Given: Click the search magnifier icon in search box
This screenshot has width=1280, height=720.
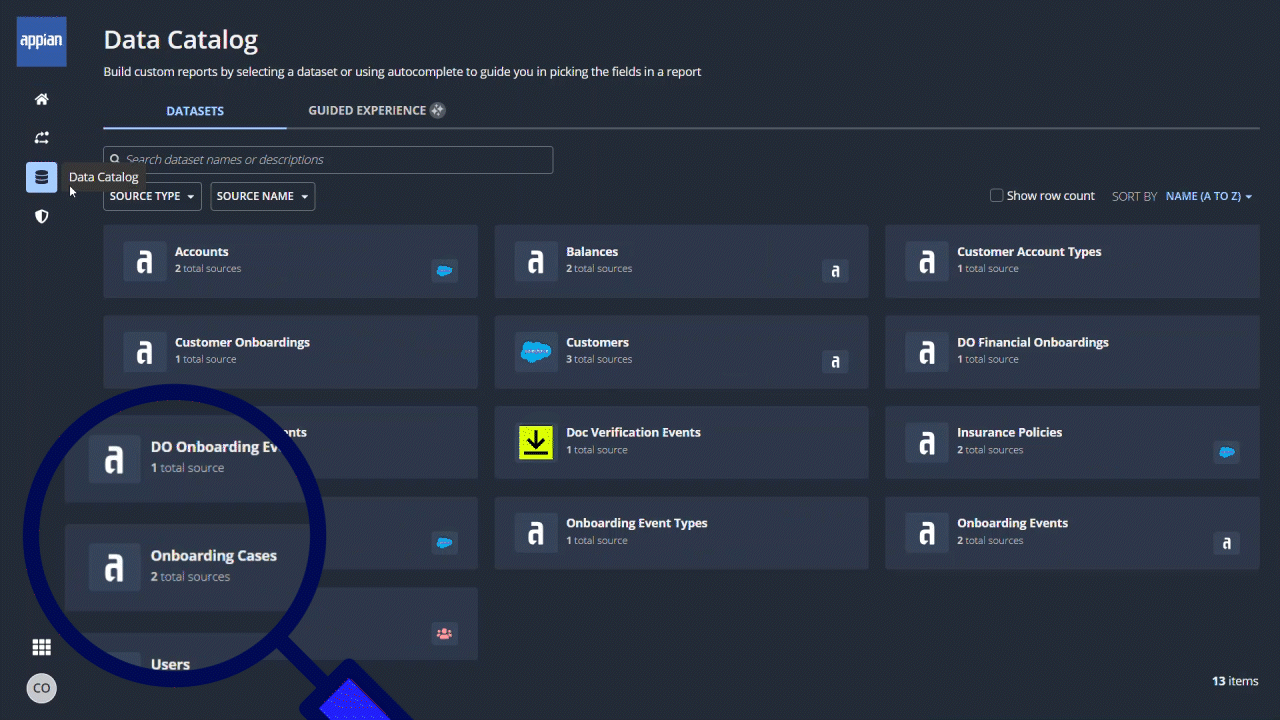Looking at the screenshot, I should [x=115, y=159].
